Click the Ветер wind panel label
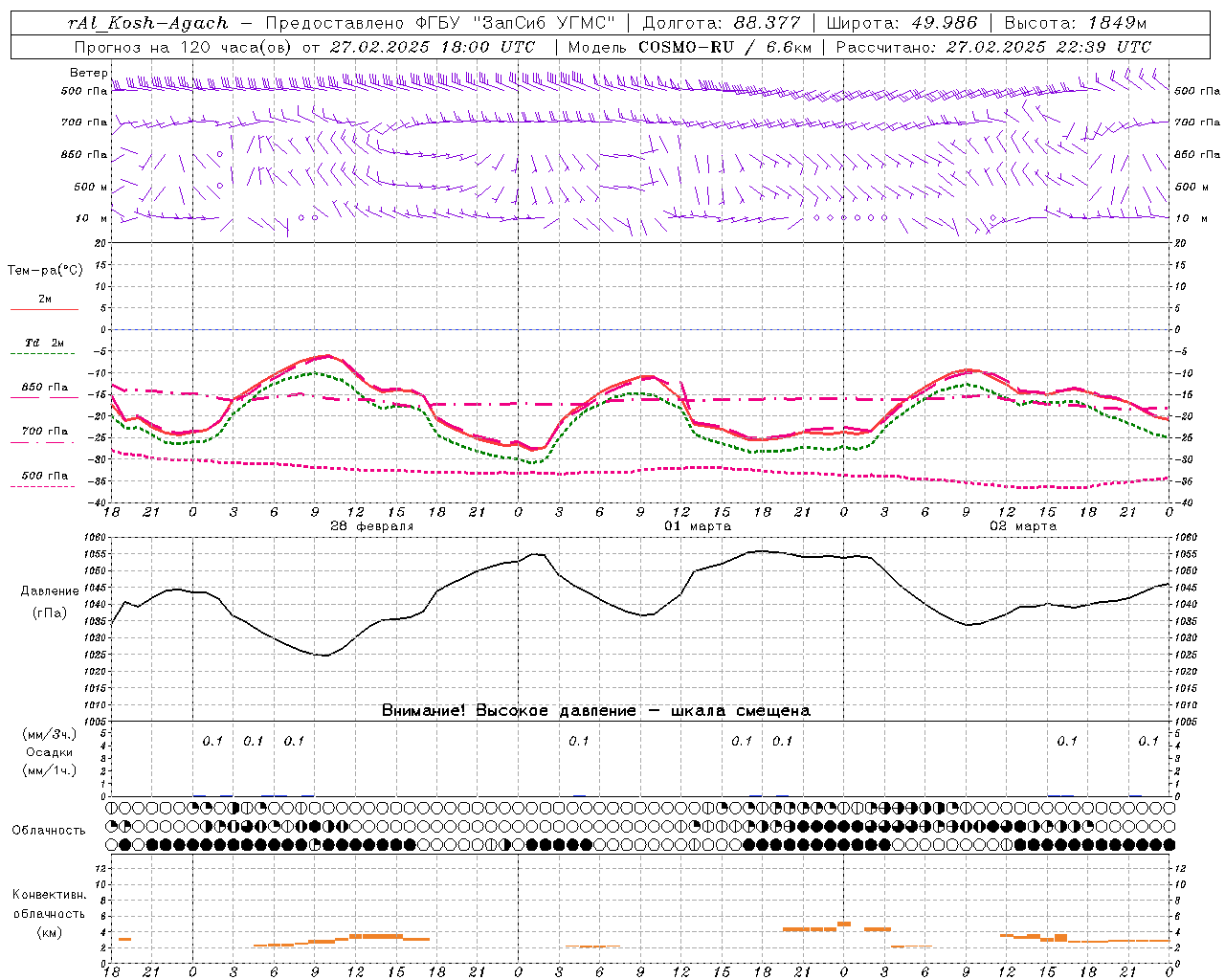The height and width of the screenshot is (980, 1225). [88, 73]
